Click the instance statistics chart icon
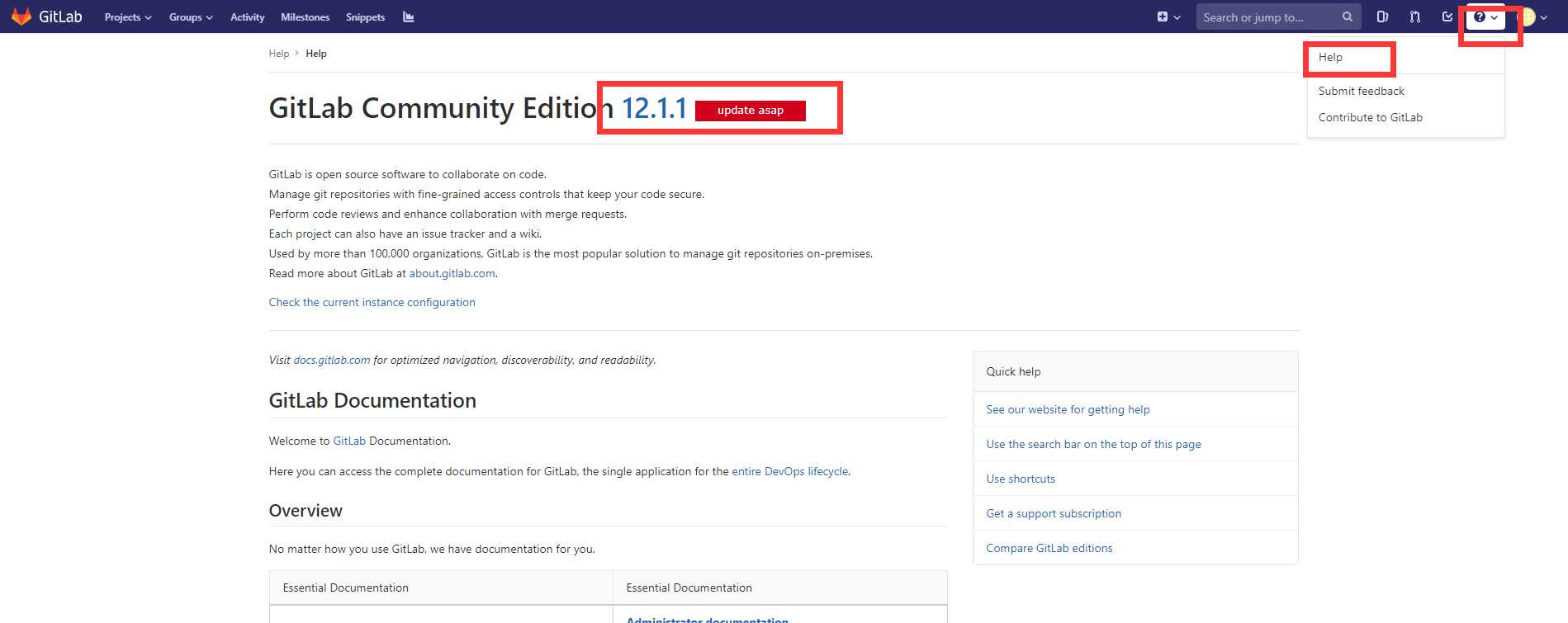The image size is (1568, 623). click(x=408, y=17)
